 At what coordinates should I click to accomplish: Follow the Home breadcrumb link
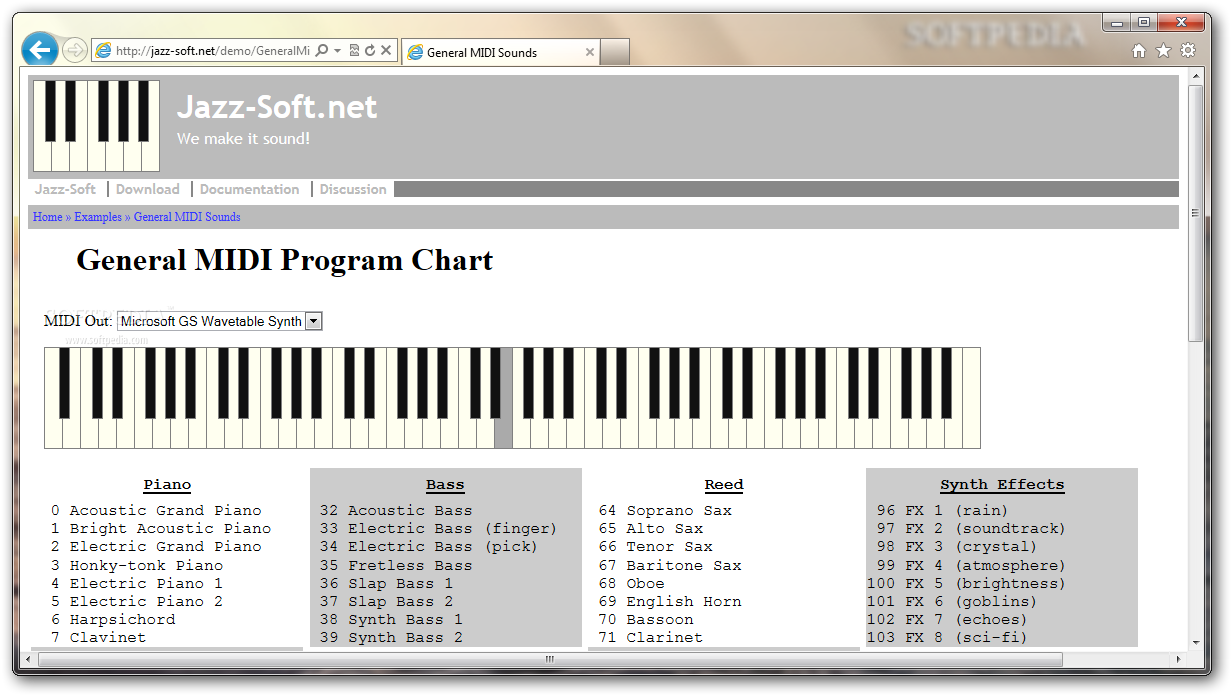[x=47, y=217]
